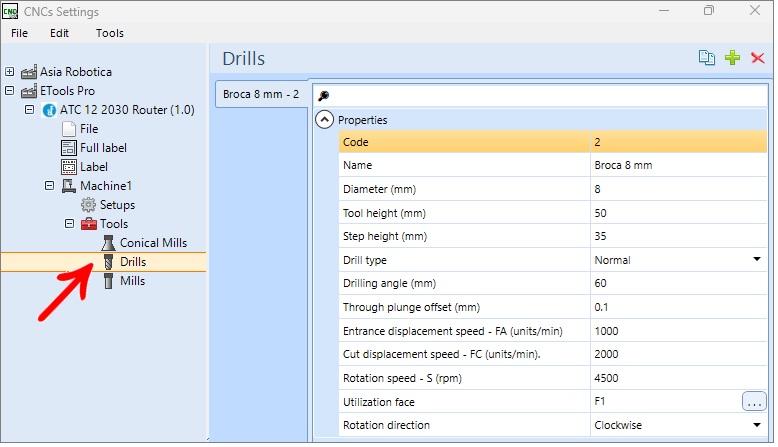
Task: Click the Step height value 35
Action: pyautogui.click(x=678, y=236)
